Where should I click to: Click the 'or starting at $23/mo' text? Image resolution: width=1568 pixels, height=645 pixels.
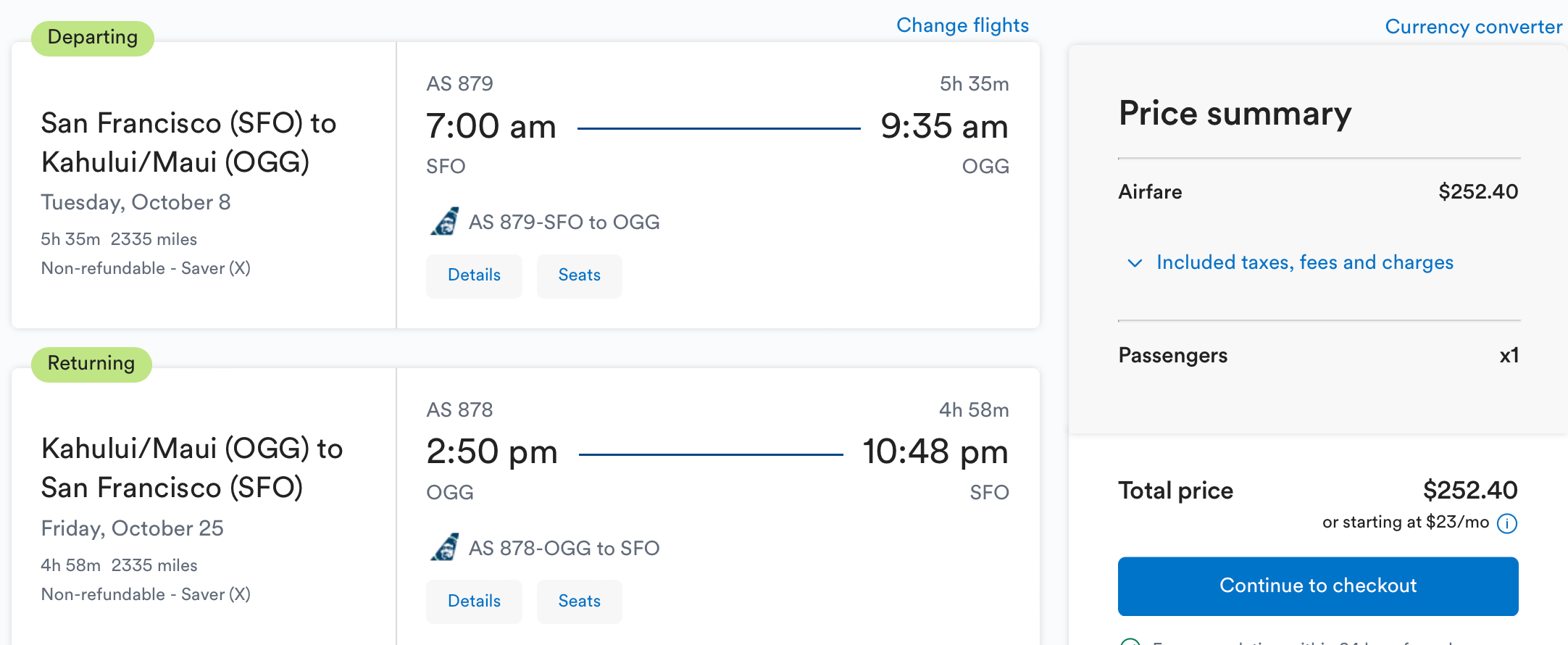click(x=1405, y=523)
